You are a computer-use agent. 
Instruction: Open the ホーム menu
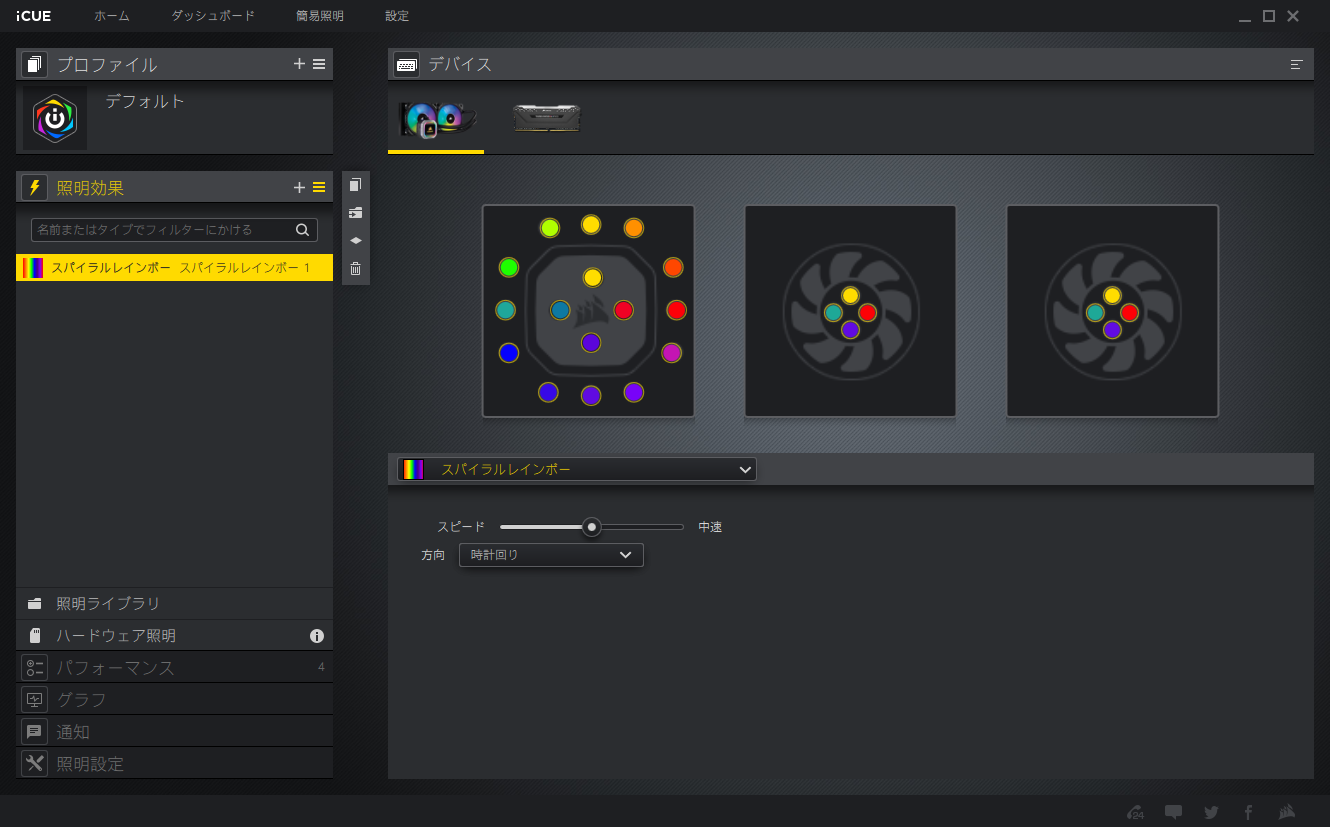(x=112, y=16)
